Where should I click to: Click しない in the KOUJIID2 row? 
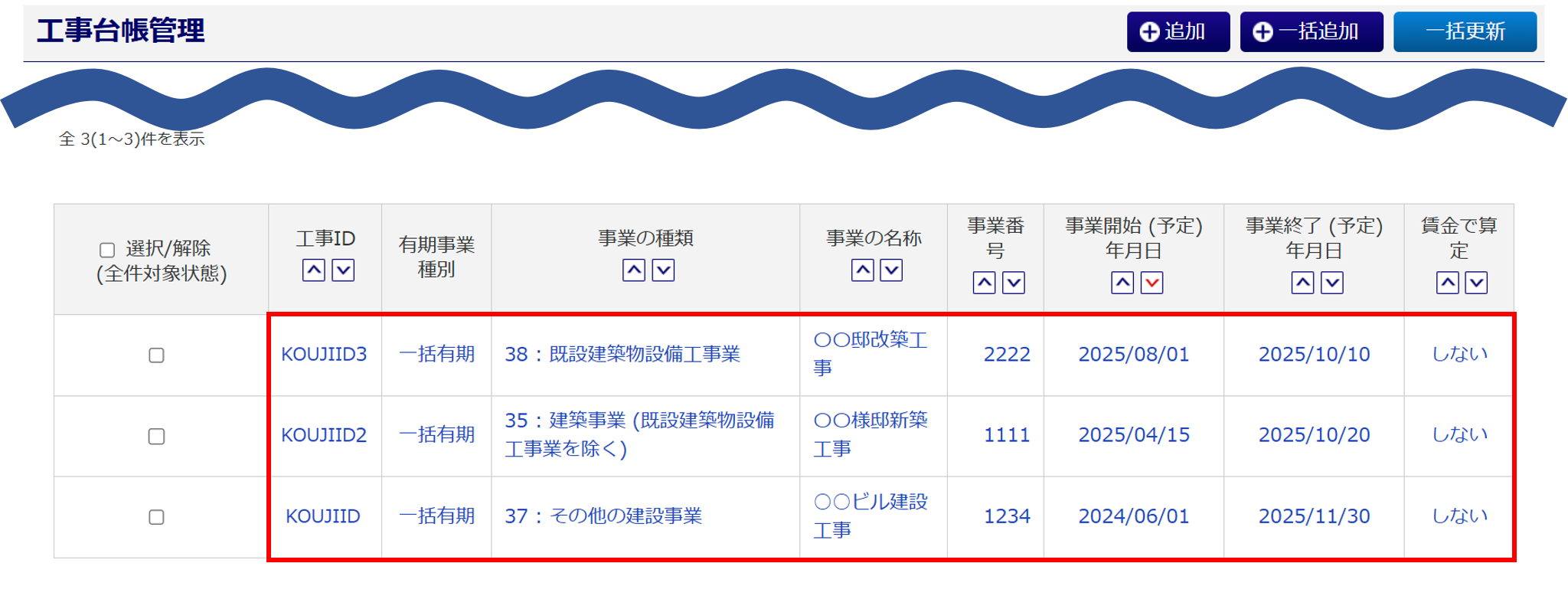[1460, 434]
